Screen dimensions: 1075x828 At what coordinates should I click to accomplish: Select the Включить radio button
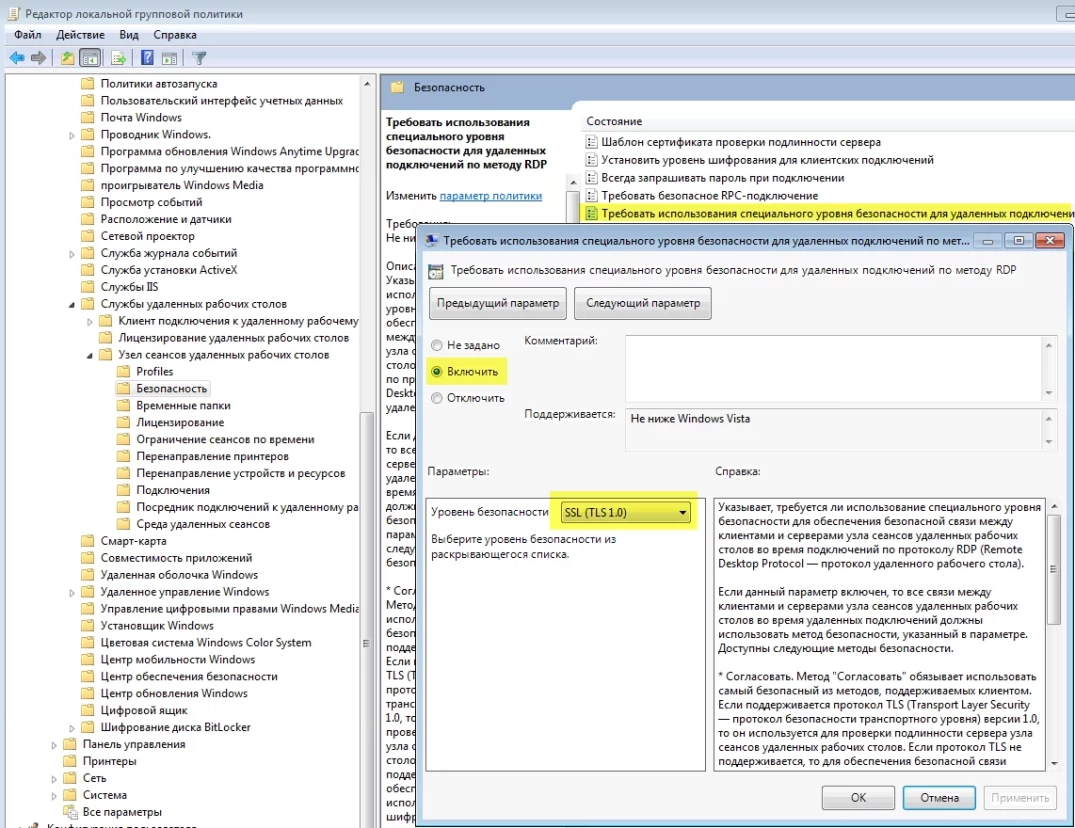click(437, 372)
